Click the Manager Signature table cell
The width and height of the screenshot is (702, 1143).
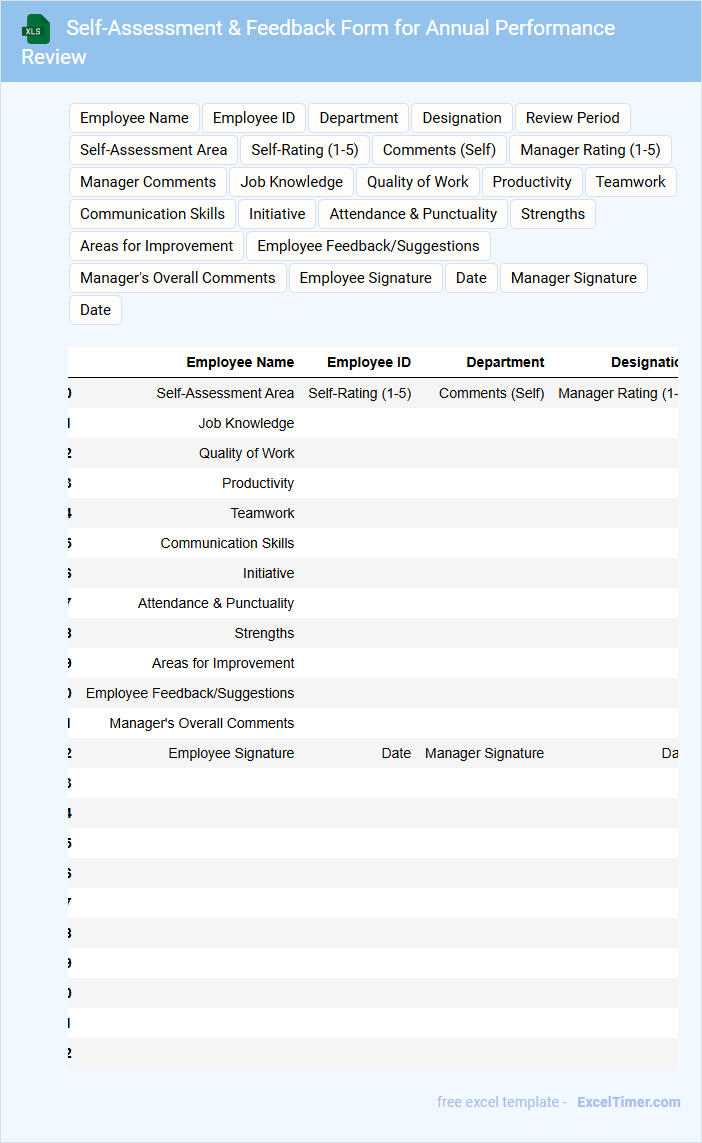(x=484, y=753)
